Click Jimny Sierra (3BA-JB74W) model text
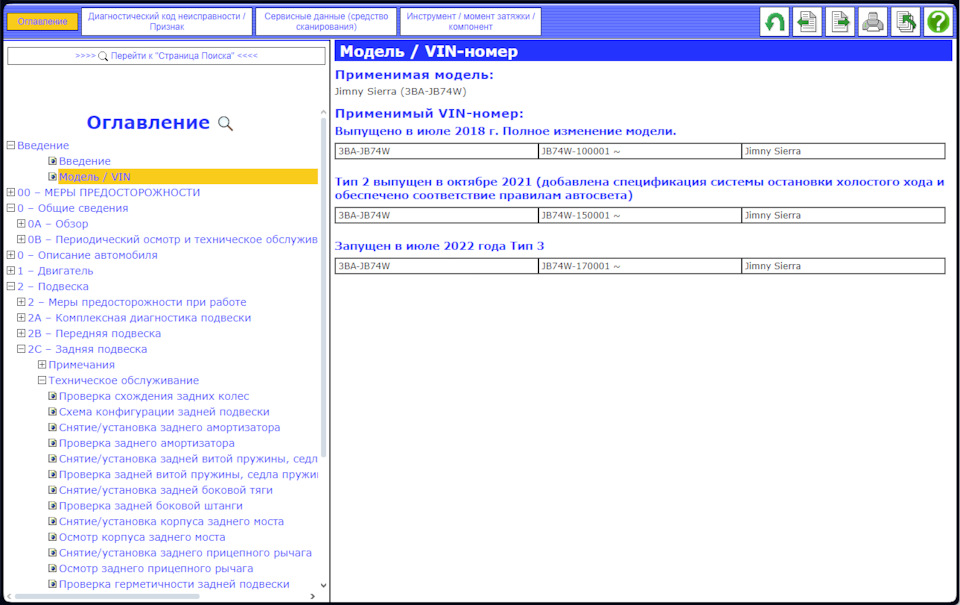 pos(400,91)
